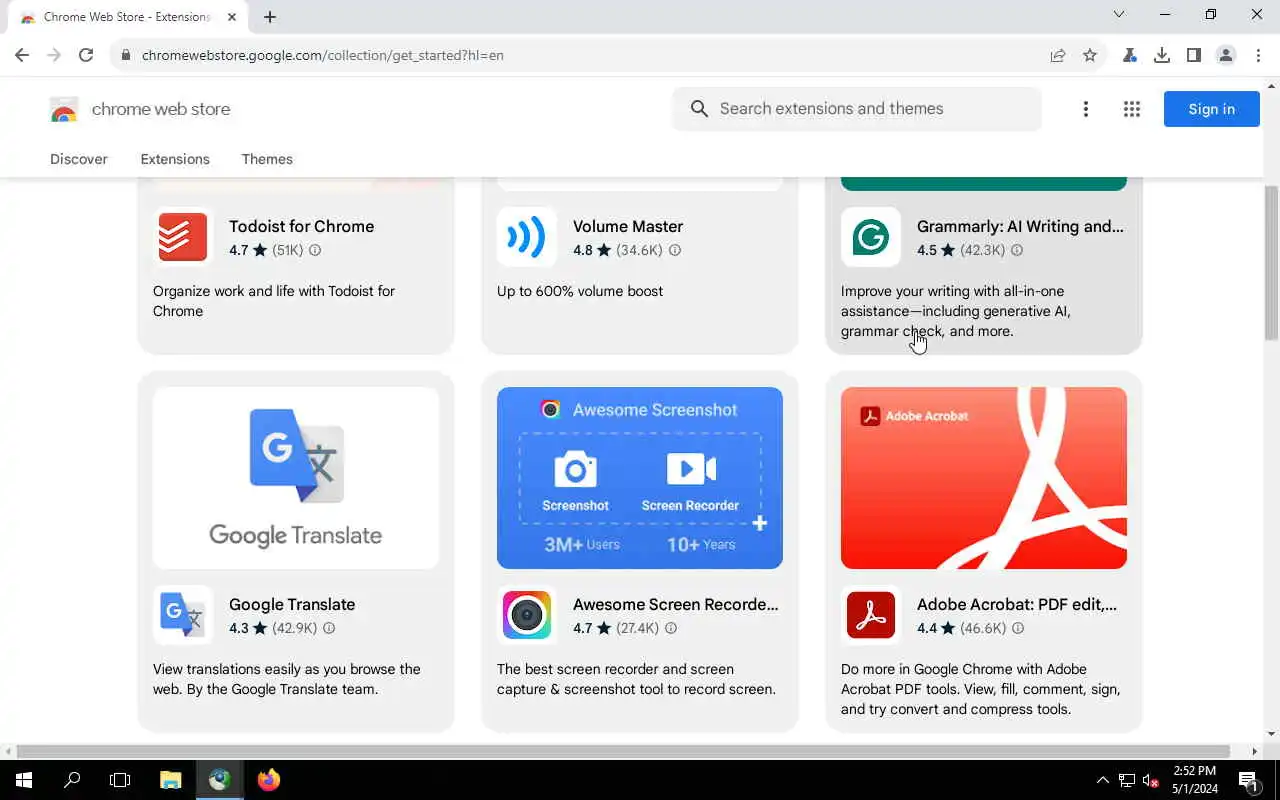Click the Grammarly green G icon
Image resolution: width=1280 pixels, height=800 pixels.
pyautogui.click(x=871, y=237)
